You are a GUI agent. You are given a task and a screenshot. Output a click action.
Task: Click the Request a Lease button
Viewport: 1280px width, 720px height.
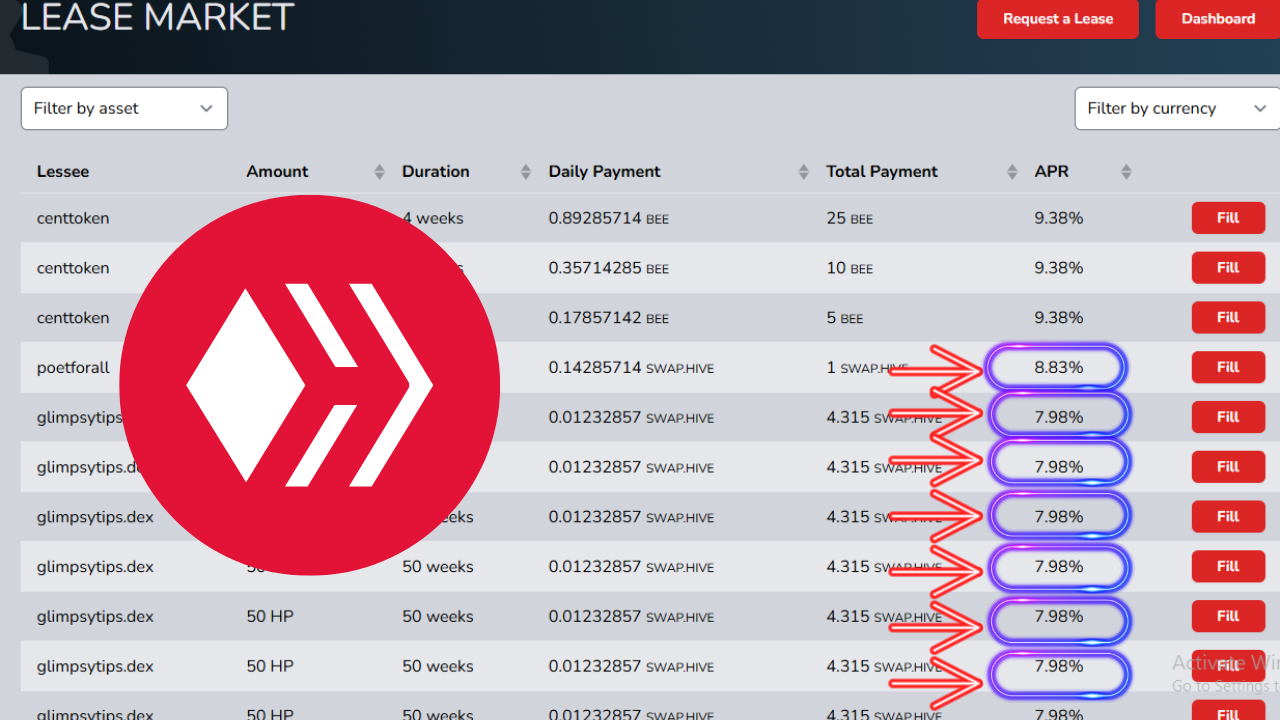pos(1058,19)
